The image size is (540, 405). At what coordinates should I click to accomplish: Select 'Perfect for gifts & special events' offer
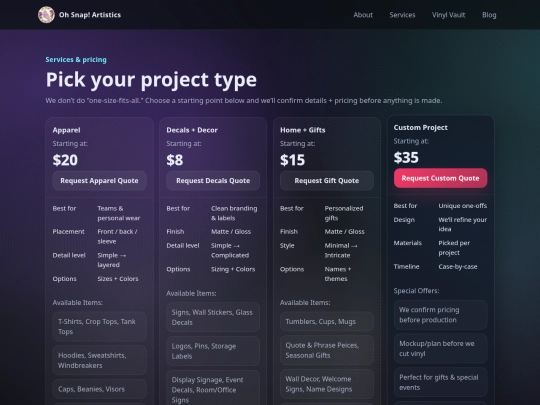[x=440, y=382]
